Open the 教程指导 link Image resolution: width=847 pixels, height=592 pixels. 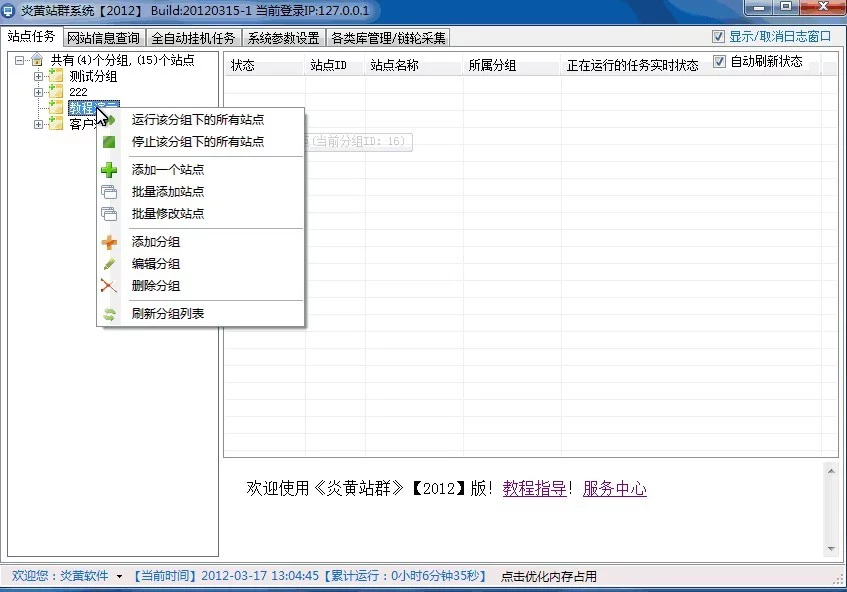[534, 488]
